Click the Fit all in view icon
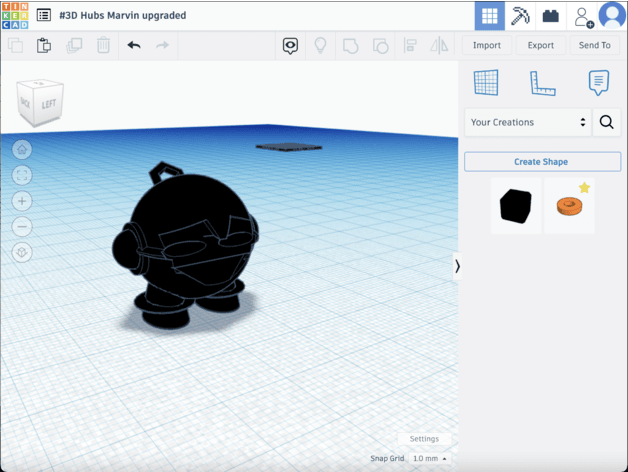The width and height of the screenshot is (628, 472). point(22,175)
